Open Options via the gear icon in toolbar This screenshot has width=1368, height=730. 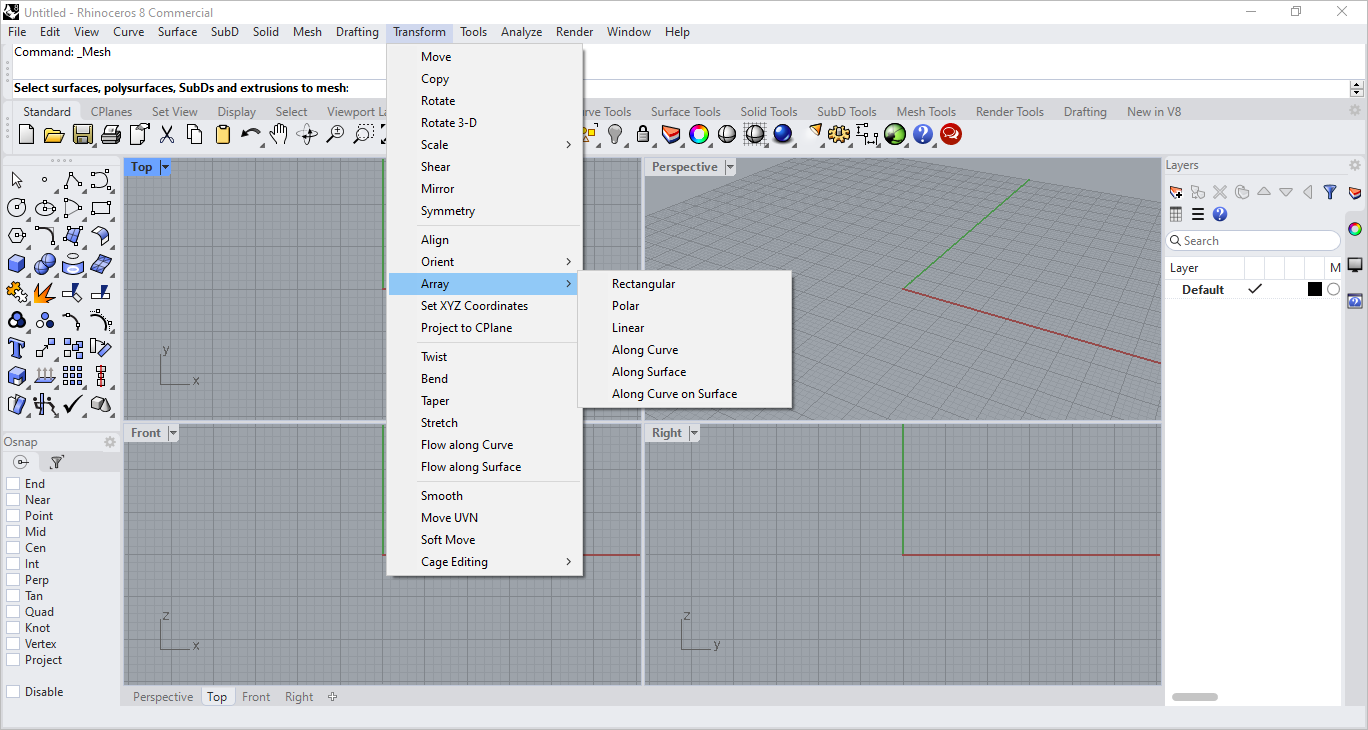click(838, 134)
